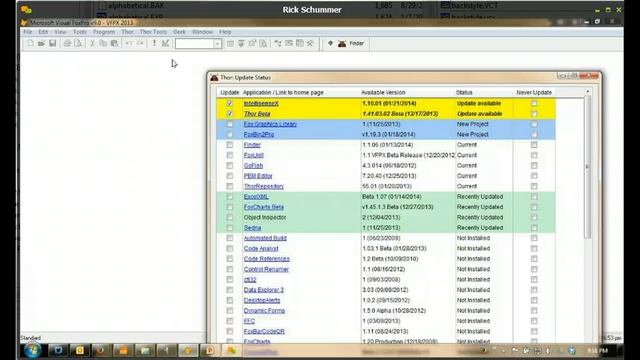The width and height of the screenshot is (640, 360).
Task: Check Update box for Code References
Action: click(230, 259)
